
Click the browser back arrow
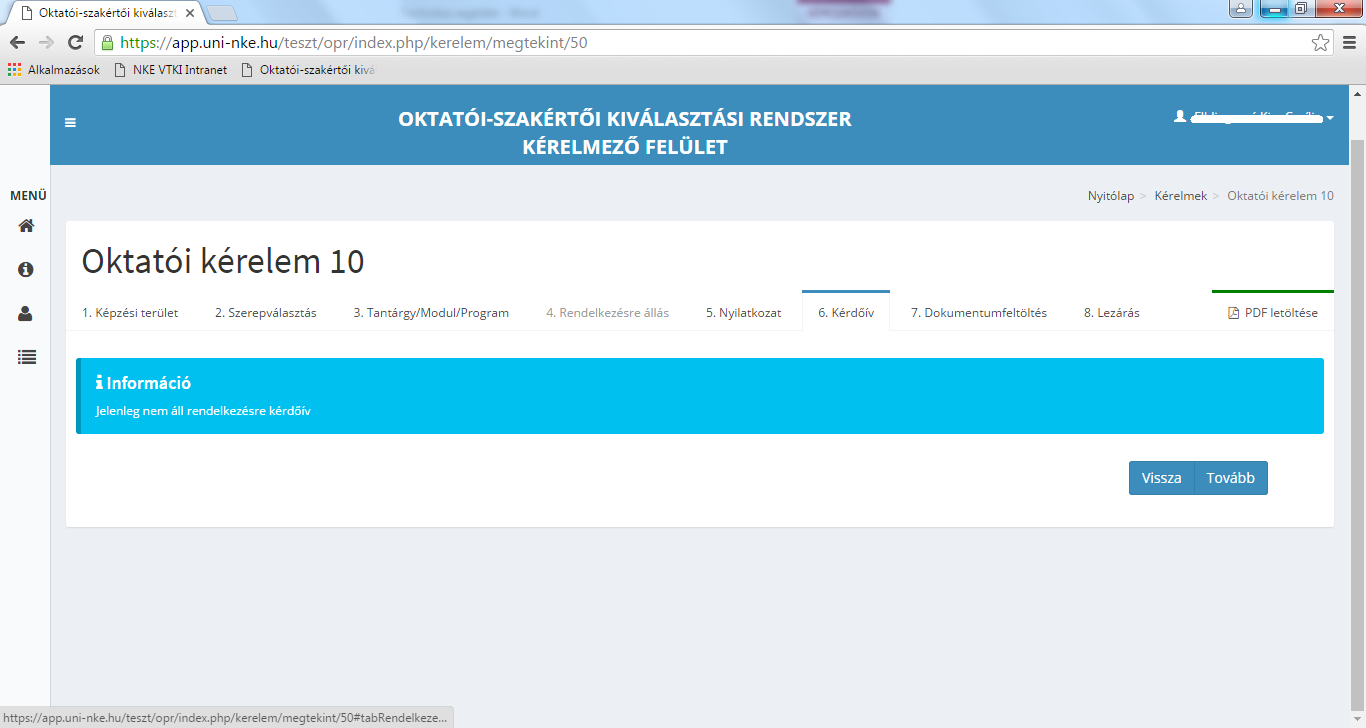pos(18,43)
